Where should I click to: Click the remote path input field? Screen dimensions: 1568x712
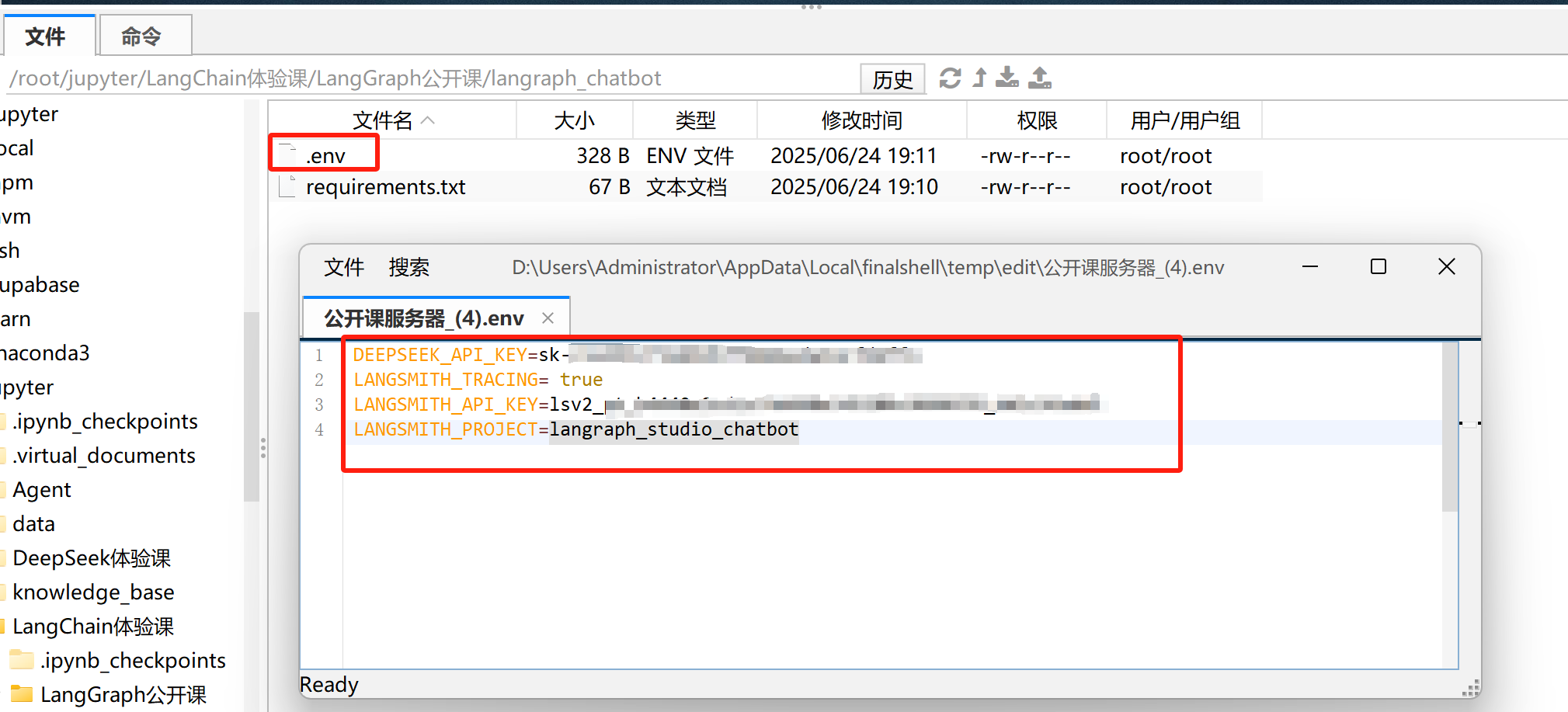pyautogui.click(x=431, y=78)
